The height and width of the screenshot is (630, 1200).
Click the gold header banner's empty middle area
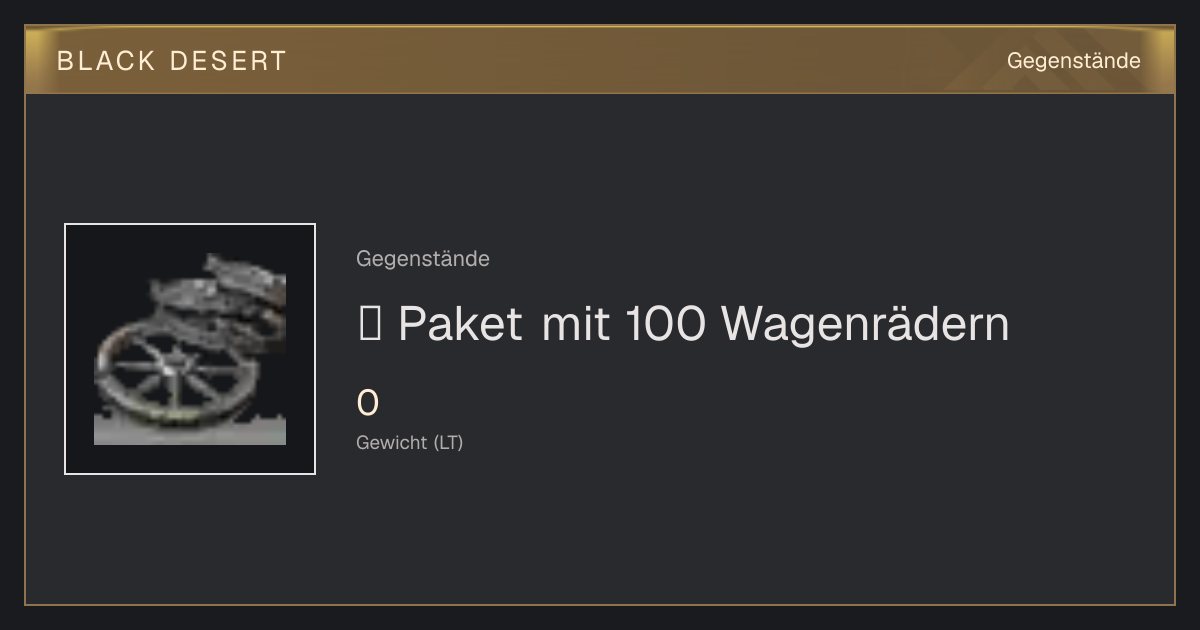(640, 61)
